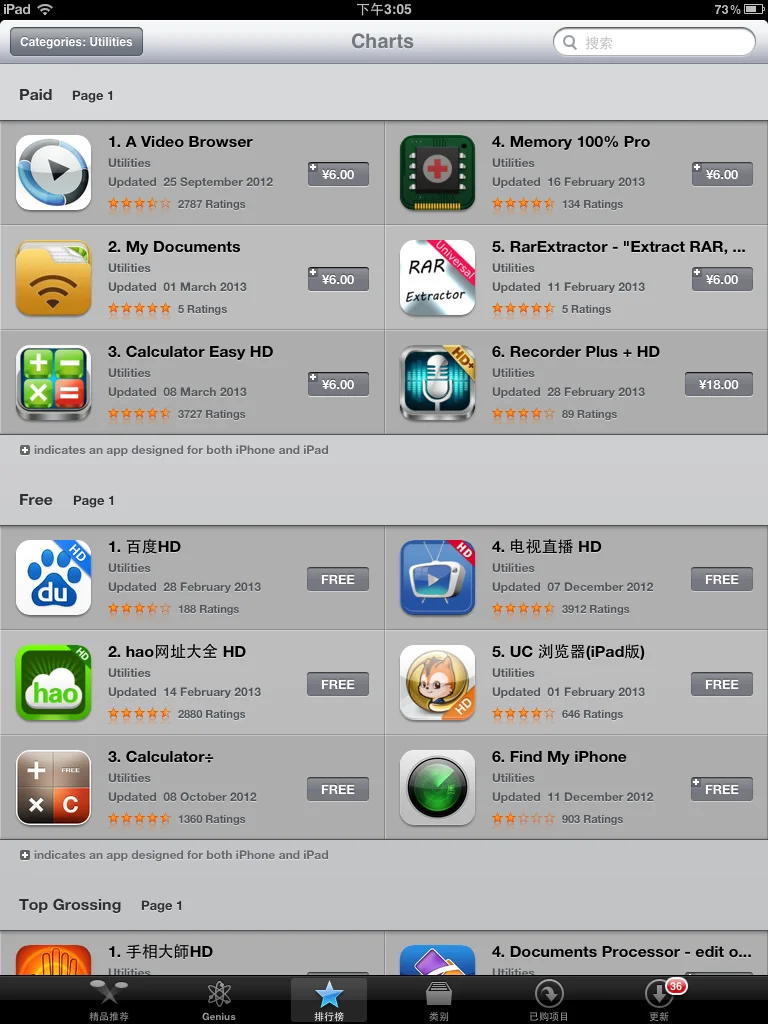Tap FREE button for Calculator÷

[x=338, y=789]
